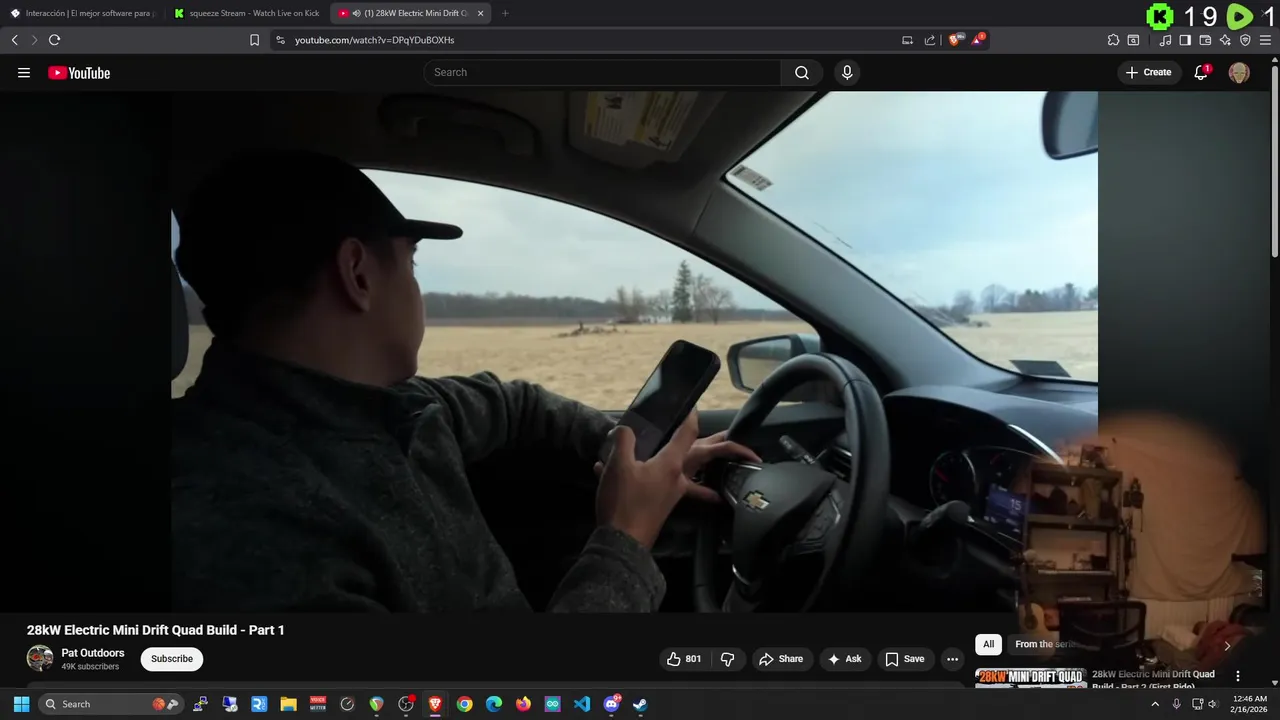
Task: Dislike the video with thumbs down
Action: pyautogui.click(x=727, y=659)
